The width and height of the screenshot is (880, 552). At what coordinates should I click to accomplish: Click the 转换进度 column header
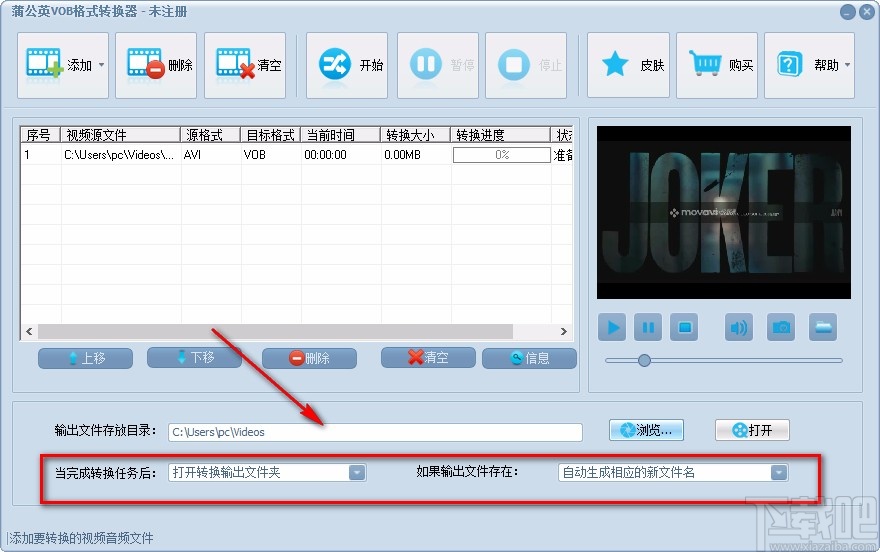(501, 135)
